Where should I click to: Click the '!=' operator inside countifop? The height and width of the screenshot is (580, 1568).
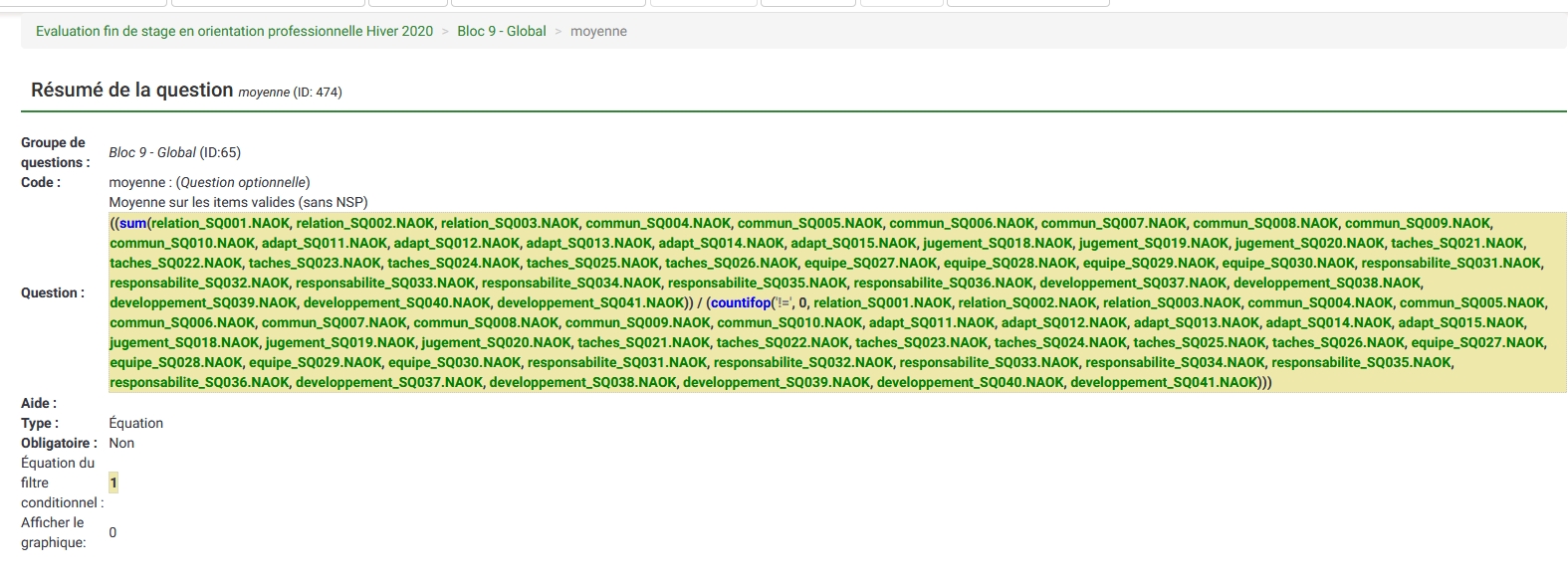[x=784, y=303]
